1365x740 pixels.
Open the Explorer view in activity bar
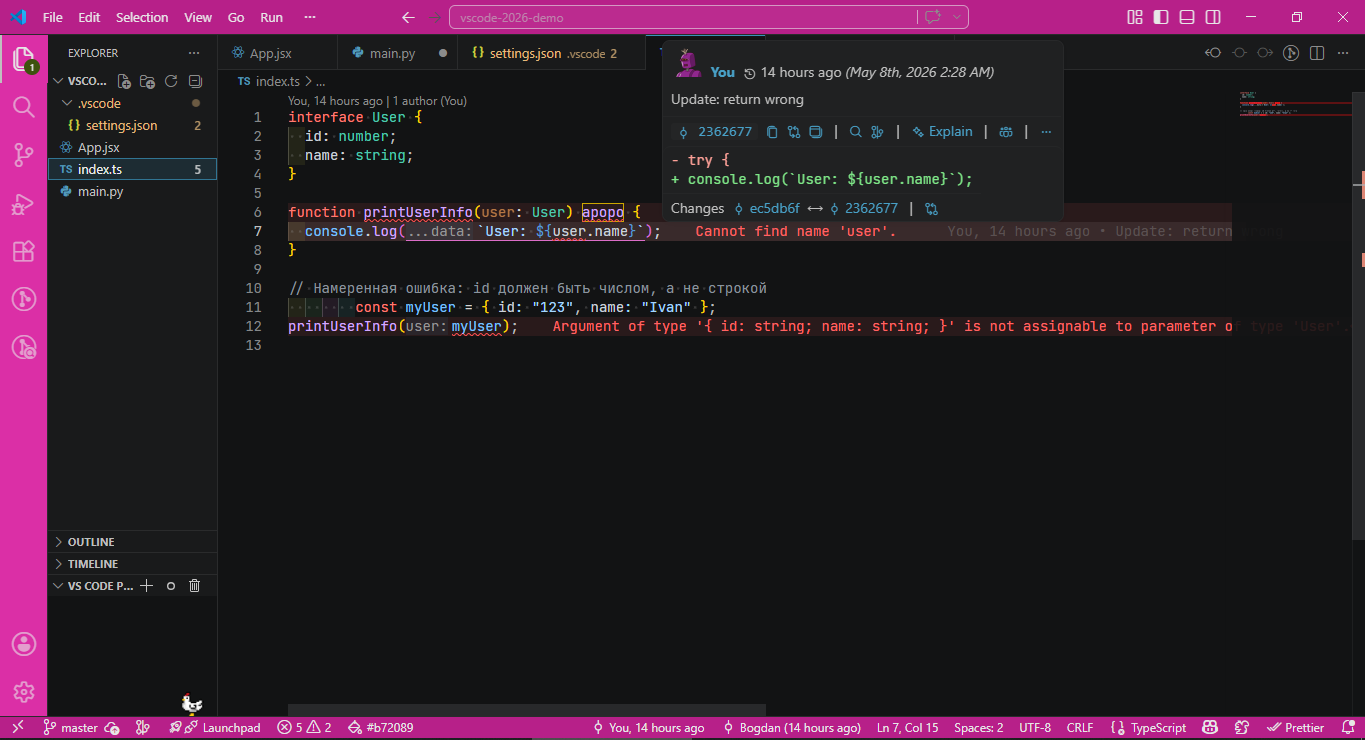coord(23,60)
